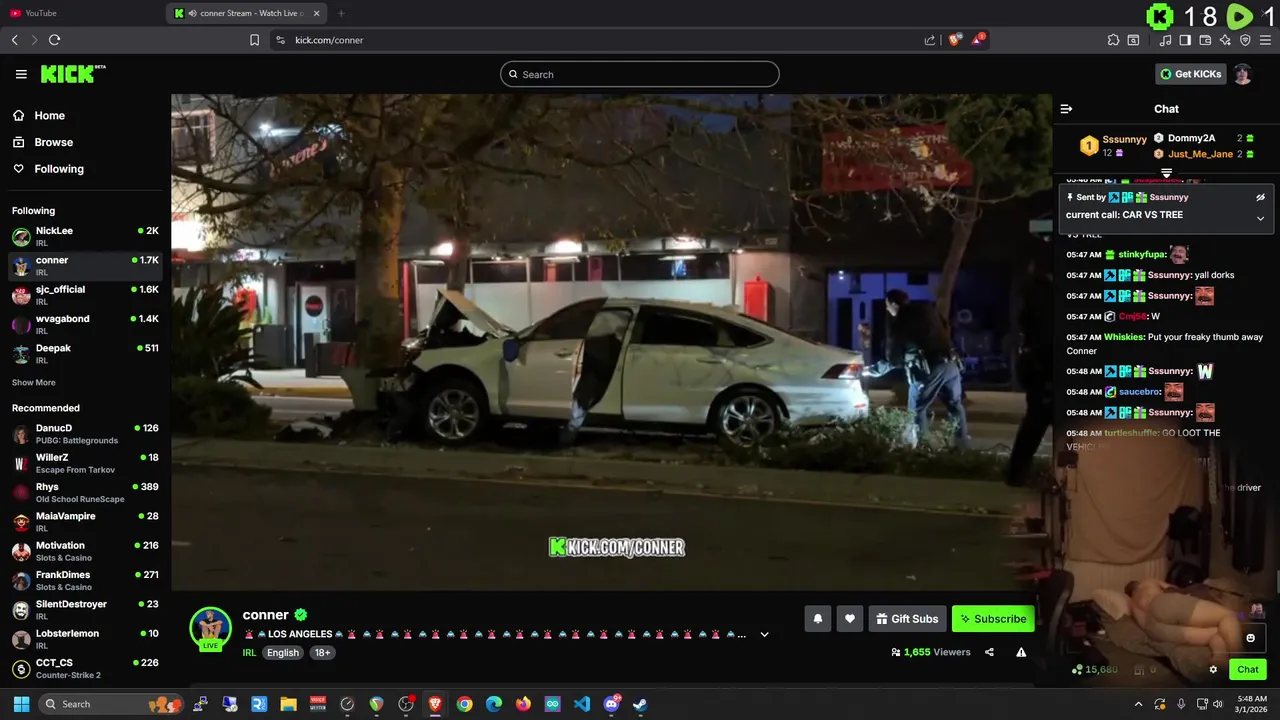1280x720 pixels.
Task: Collapse the pinned message chevron
Action: tap(1260, 218)
